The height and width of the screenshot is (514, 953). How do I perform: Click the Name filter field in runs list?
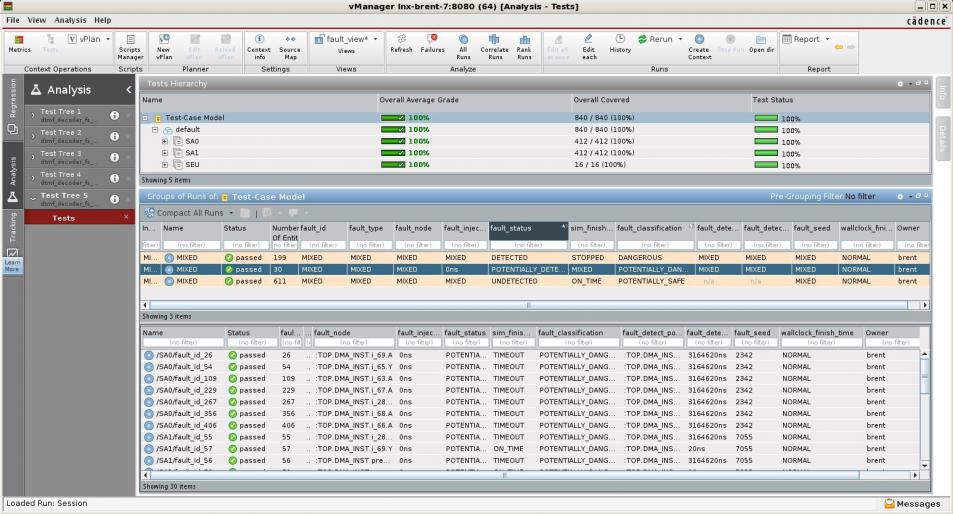[183, 343]
